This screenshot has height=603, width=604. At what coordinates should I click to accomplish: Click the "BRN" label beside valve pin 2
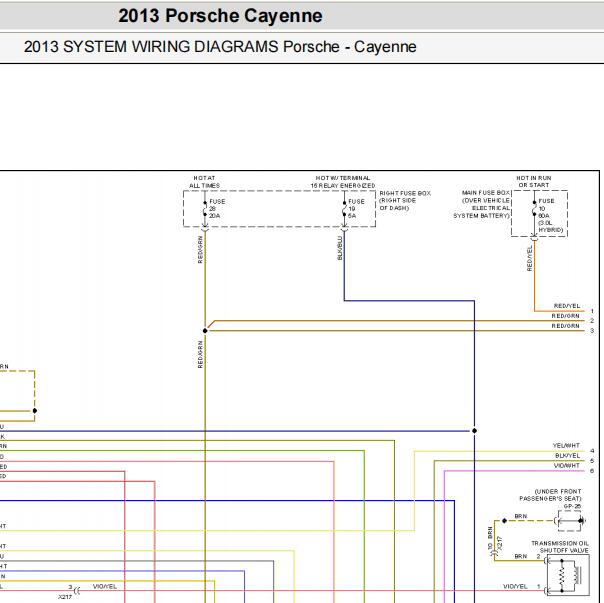(x=520, y=556)
